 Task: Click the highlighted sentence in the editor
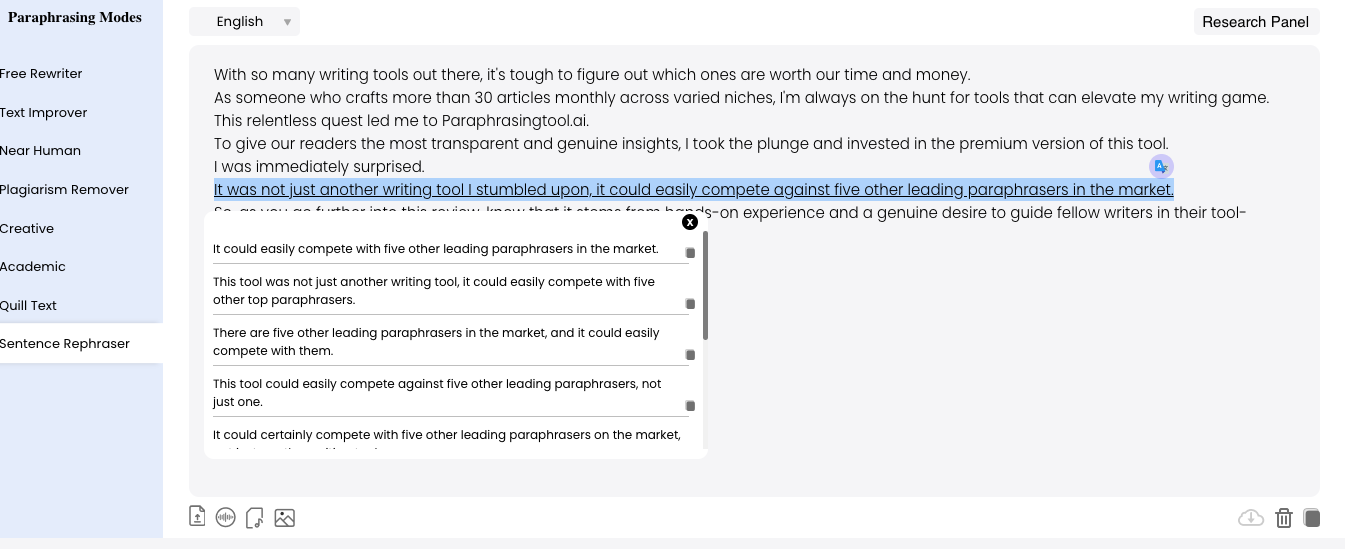(x=693, y=189)
